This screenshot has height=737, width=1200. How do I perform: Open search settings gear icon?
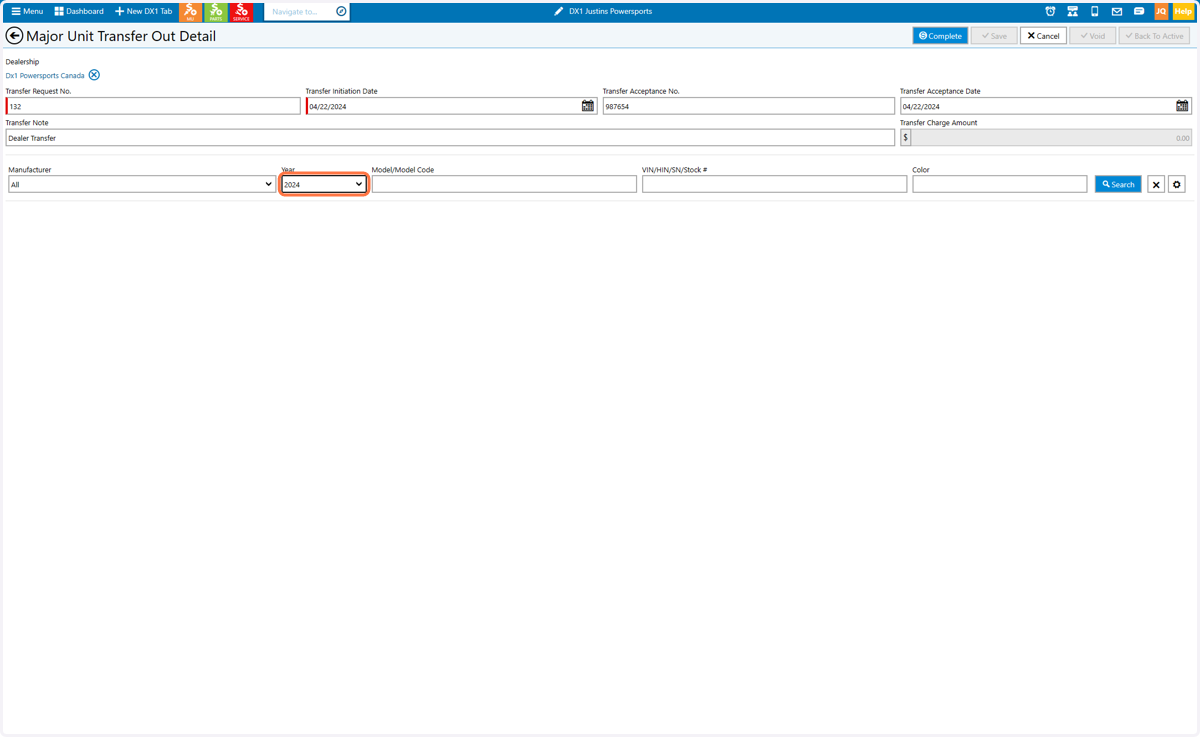(1177, 184)
